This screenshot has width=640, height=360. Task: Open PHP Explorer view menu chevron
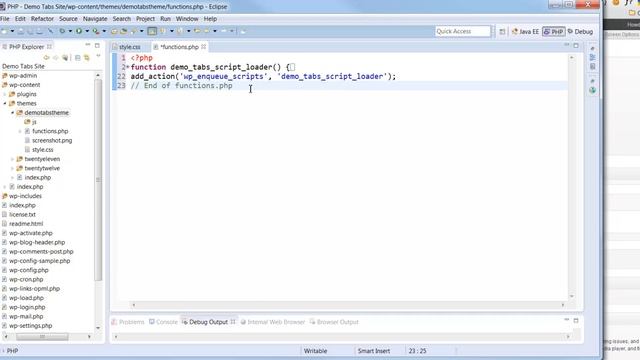(98, 57)
